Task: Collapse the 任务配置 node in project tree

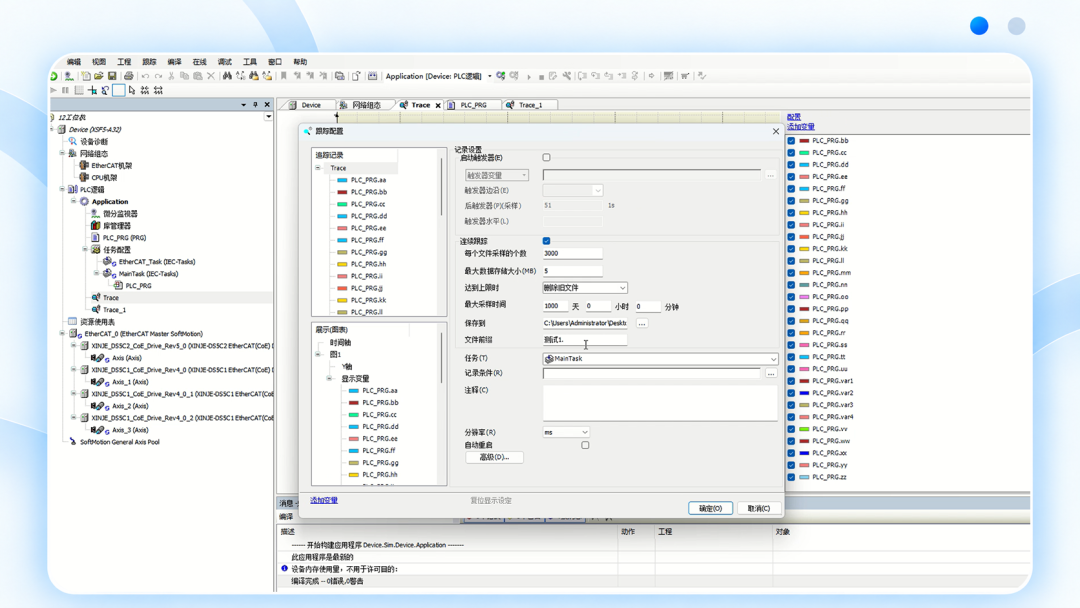Action: (85, 249)
